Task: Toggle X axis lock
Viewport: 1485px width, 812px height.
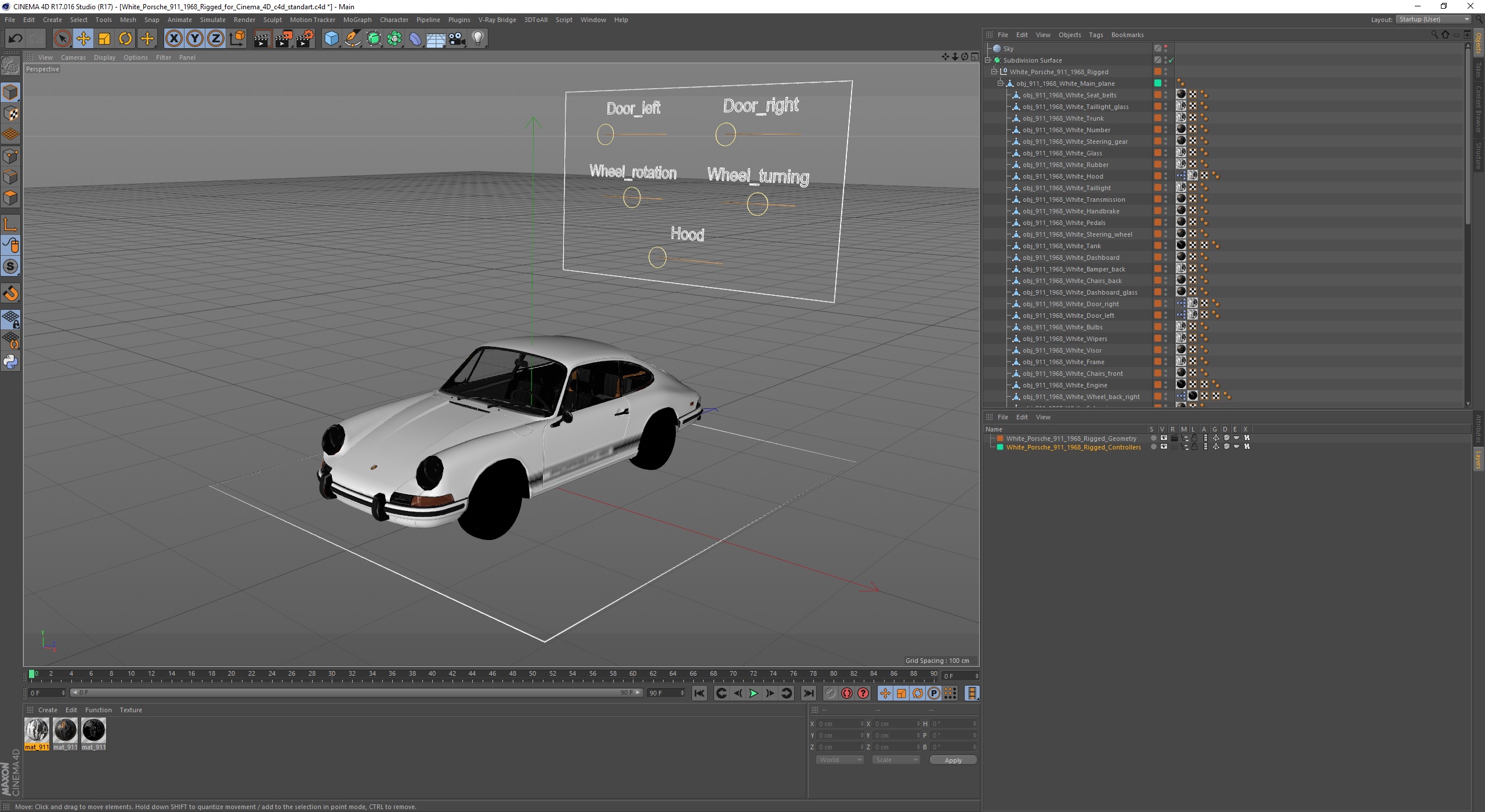Action: point(173,39)
